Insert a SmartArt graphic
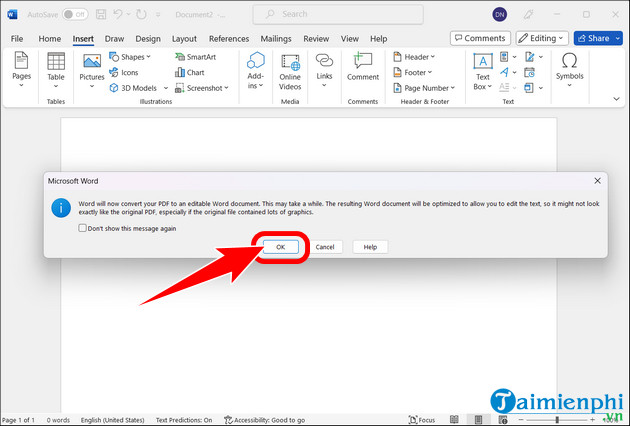The width and height of the screenshot is (630, 426). (x=196, y=57)
